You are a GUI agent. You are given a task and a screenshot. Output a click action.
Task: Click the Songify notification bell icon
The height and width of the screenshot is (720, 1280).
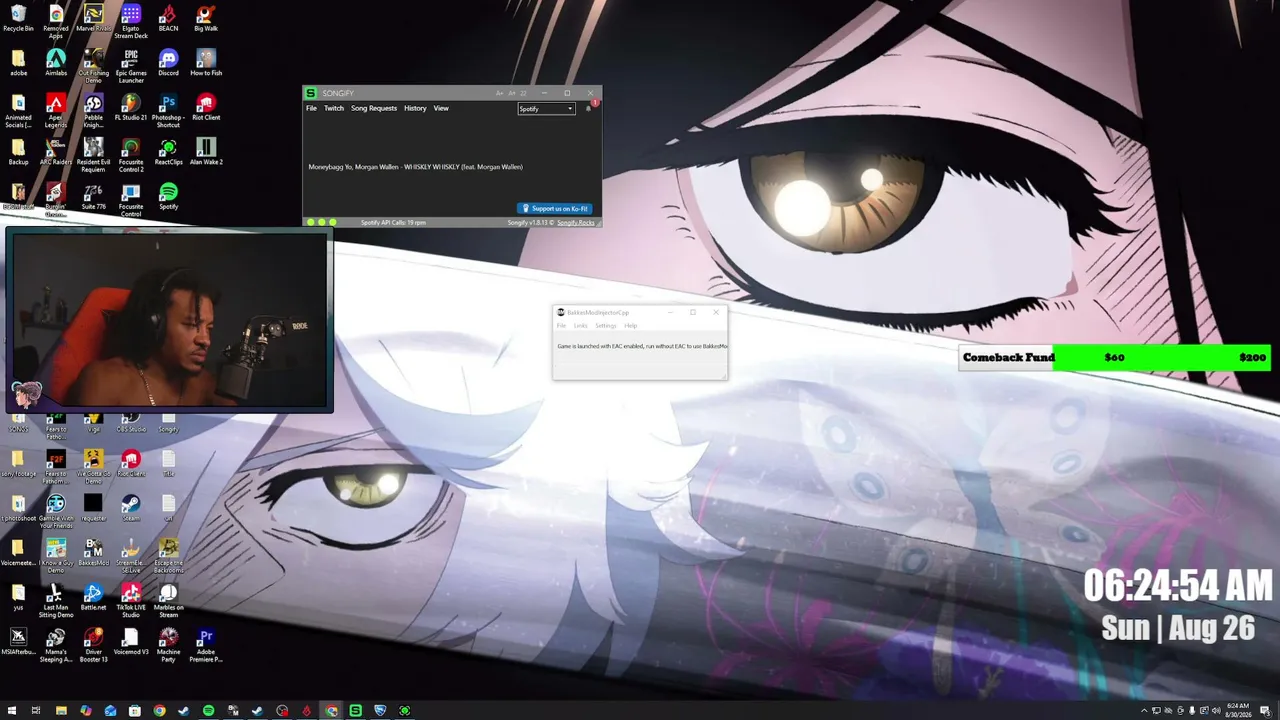[x=589, y=108]
